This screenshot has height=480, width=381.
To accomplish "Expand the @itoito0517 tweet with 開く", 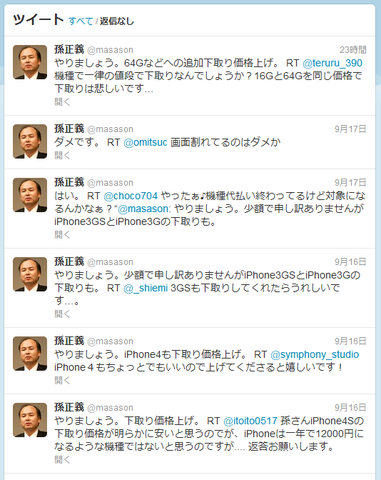I will [x=62, y=460].
